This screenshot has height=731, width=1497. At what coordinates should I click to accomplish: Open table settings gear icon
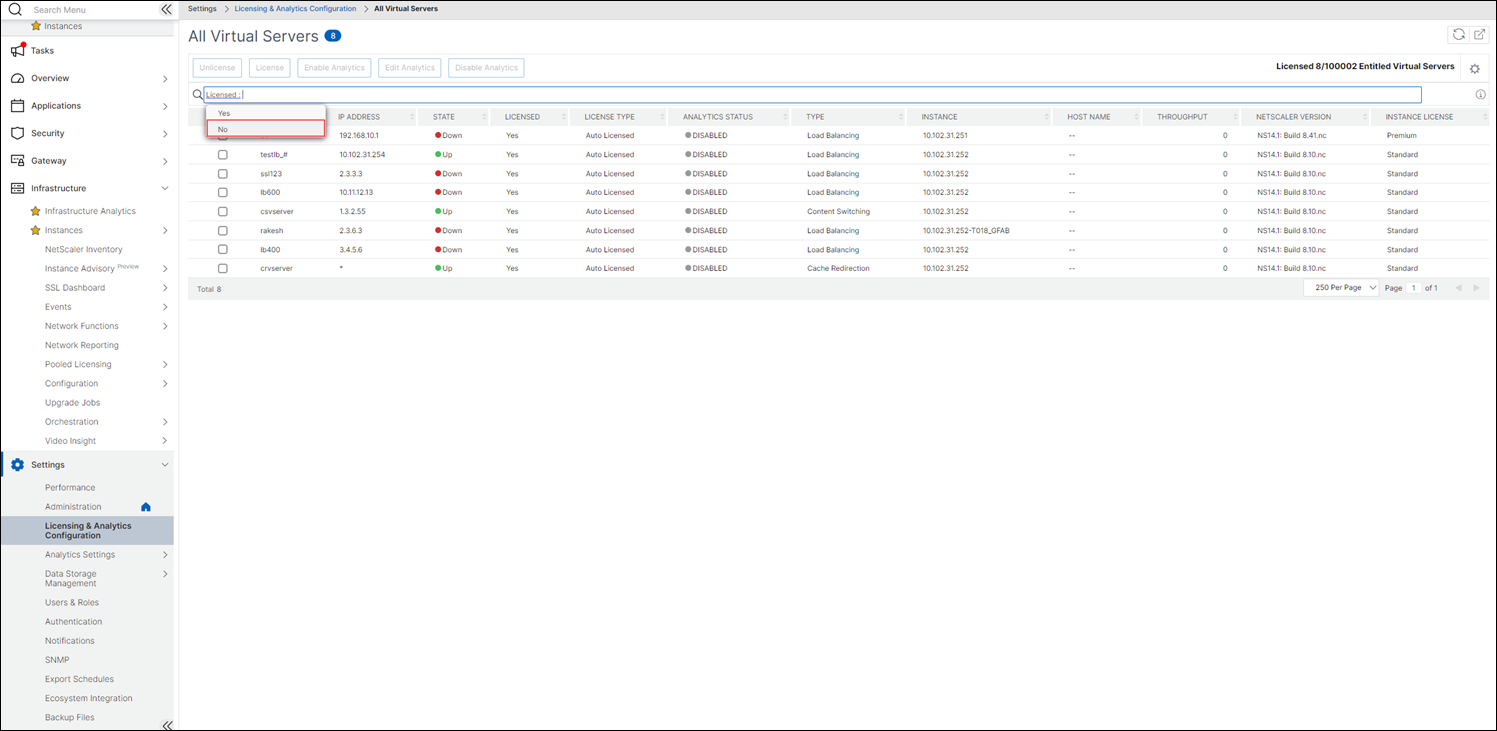point(1474,69)
